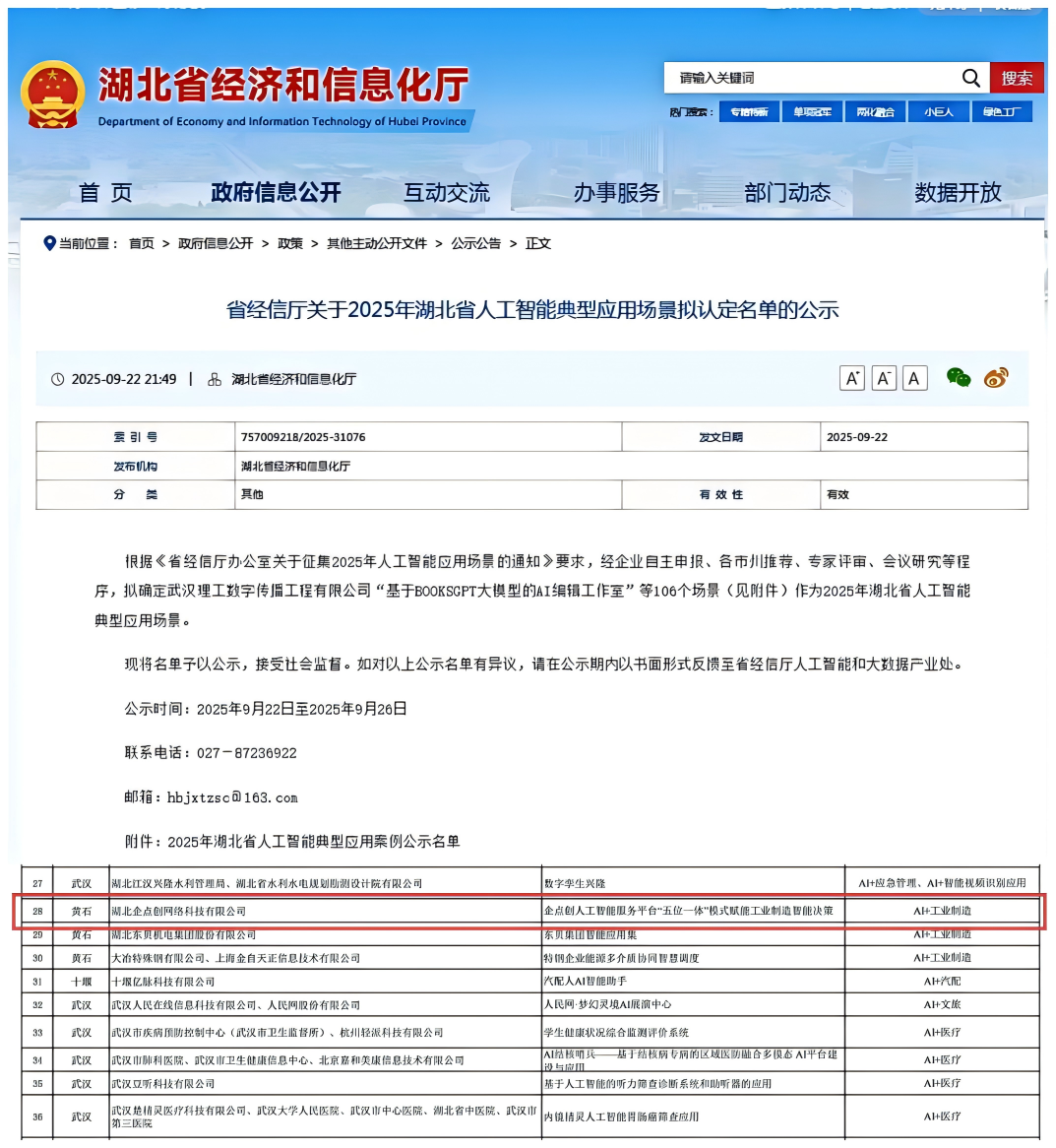Select 数据开放 in the top navigation
1056x1148 pixels.
(x=958, y=192)
